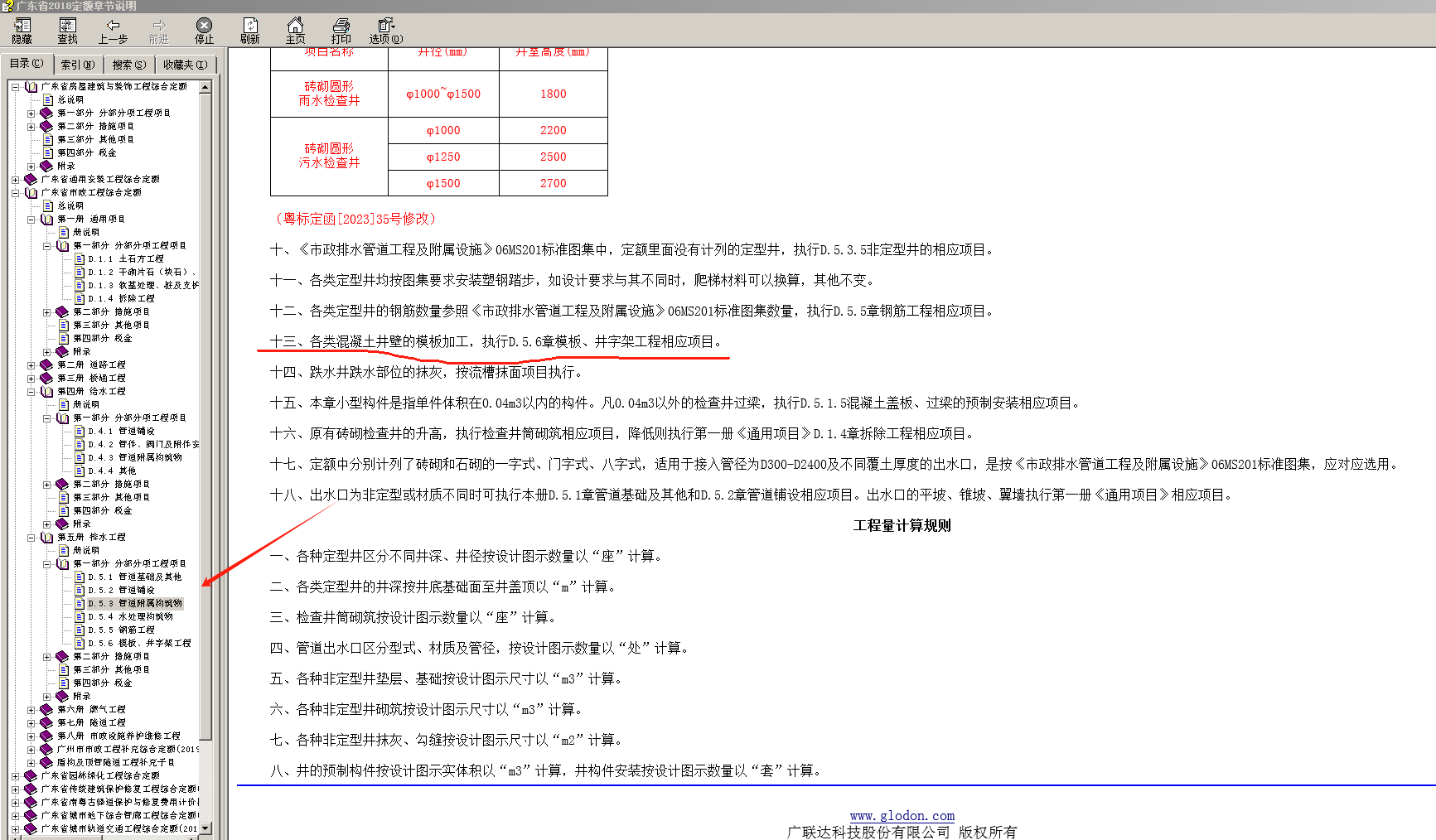
Task: Collapse 广东省房屋建筑与装饰工程综合定额 node
Action: 16,86
